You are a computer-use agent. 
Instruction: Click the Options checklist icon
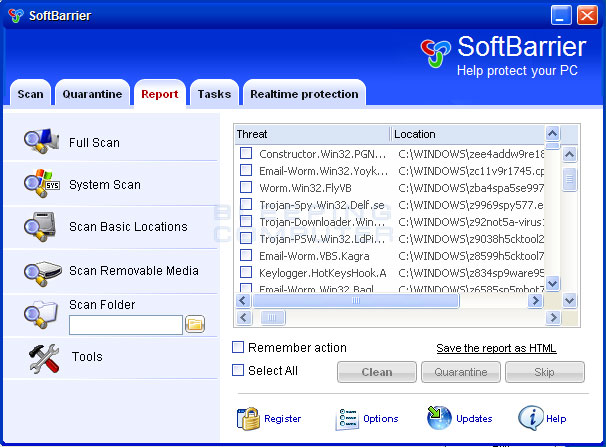[x=347, y=419]
